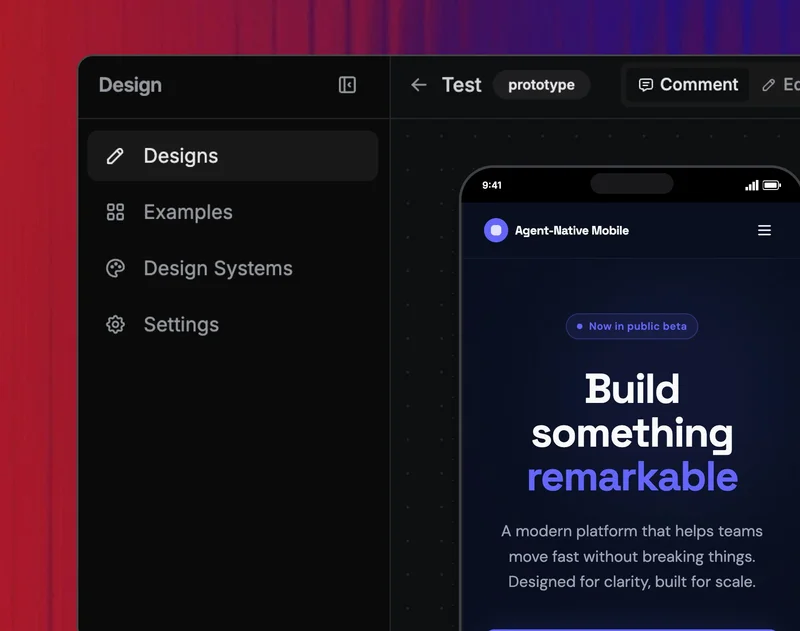Select the purple remarkable headline text
The image size is (800, 631).
coord(632,477)
